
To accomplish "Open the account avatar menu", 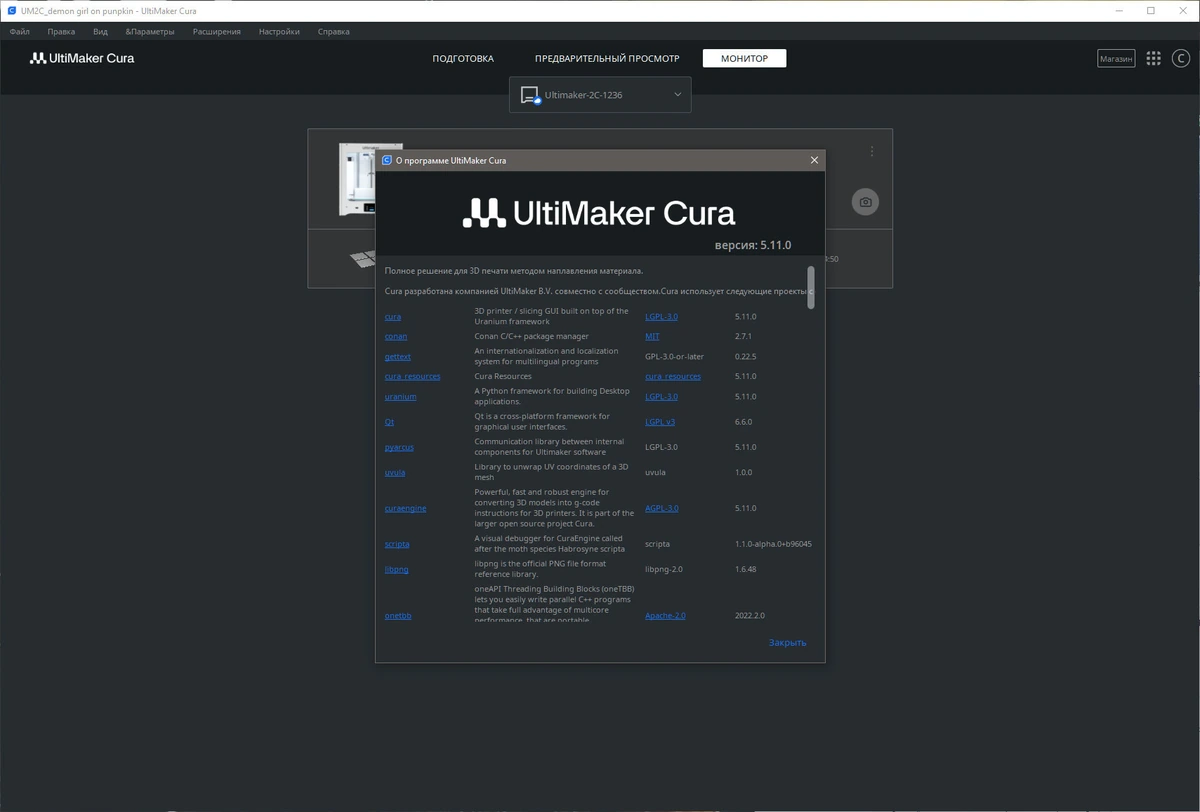I will 1180,59.
